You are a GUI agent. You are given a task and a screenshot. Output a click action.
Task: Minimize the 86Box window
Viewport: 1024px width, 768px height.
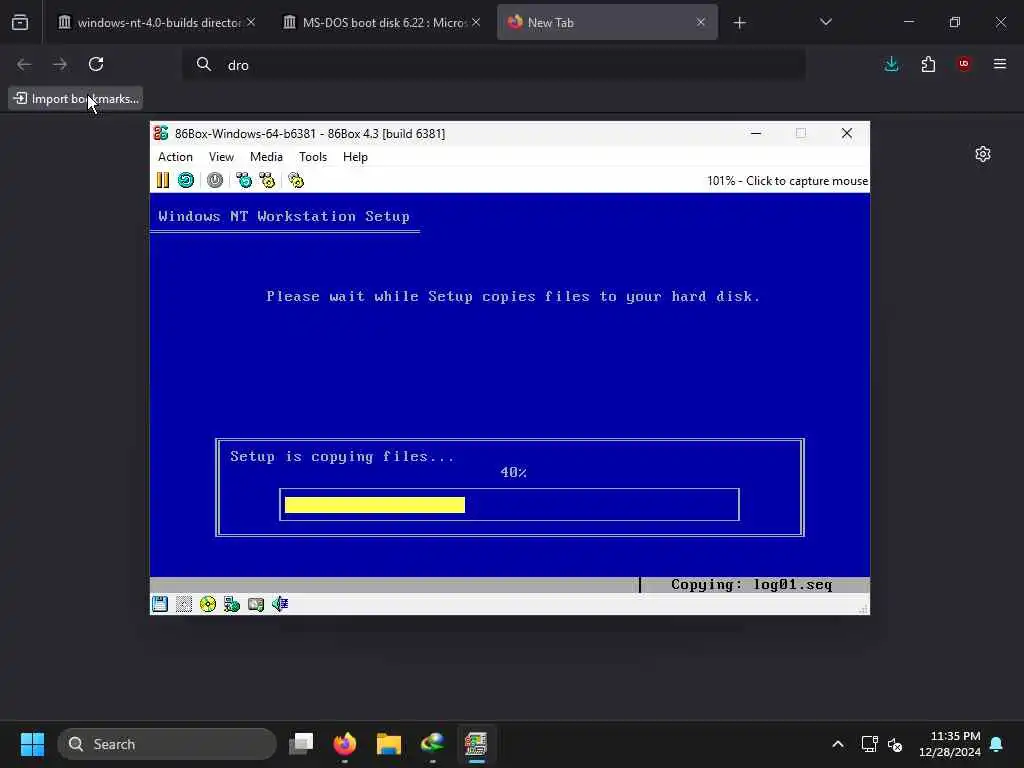click(756, 133)
